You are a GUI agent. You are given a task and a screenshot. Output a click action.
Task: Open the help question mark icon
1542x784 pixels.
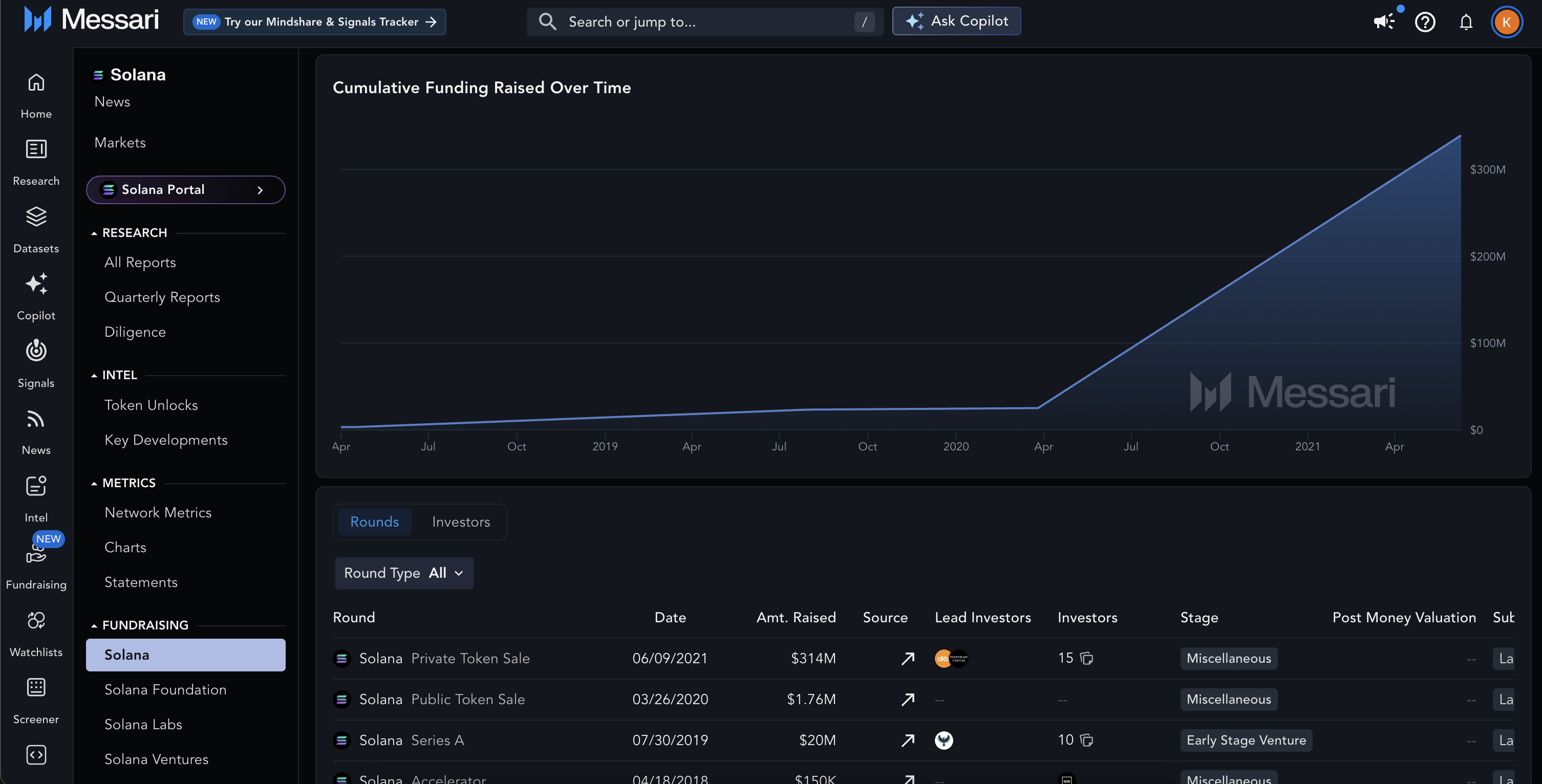1425,22
